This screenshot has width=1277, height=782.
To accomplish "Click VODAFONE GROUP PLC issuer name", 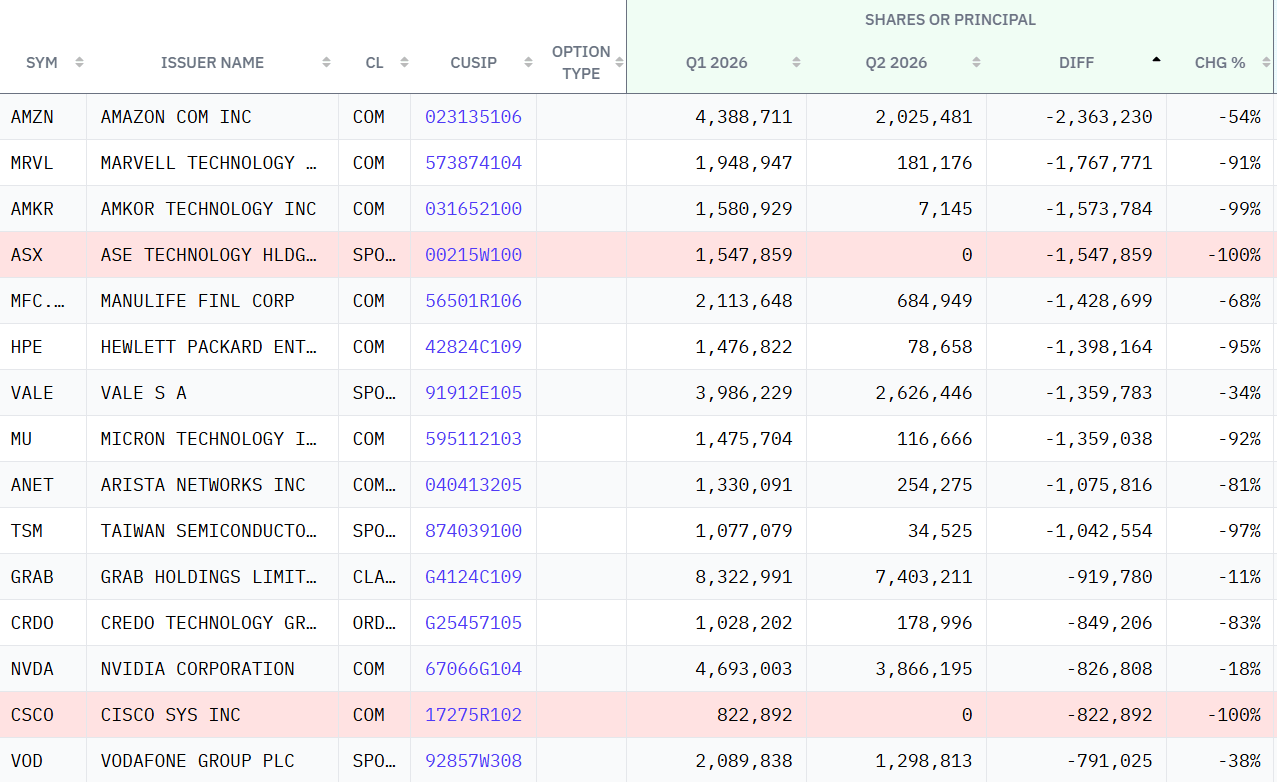I will (x=198, y=761).
